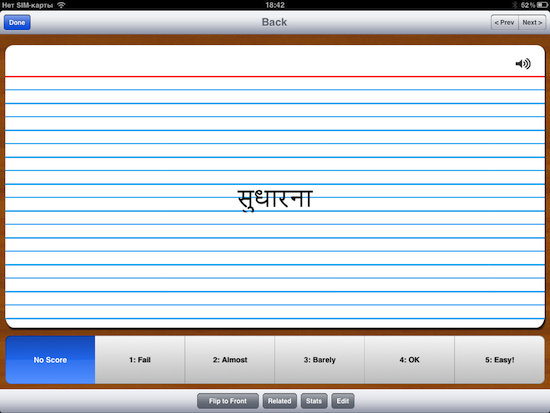
Task: Tap the Done button
Action: point(17,22)
